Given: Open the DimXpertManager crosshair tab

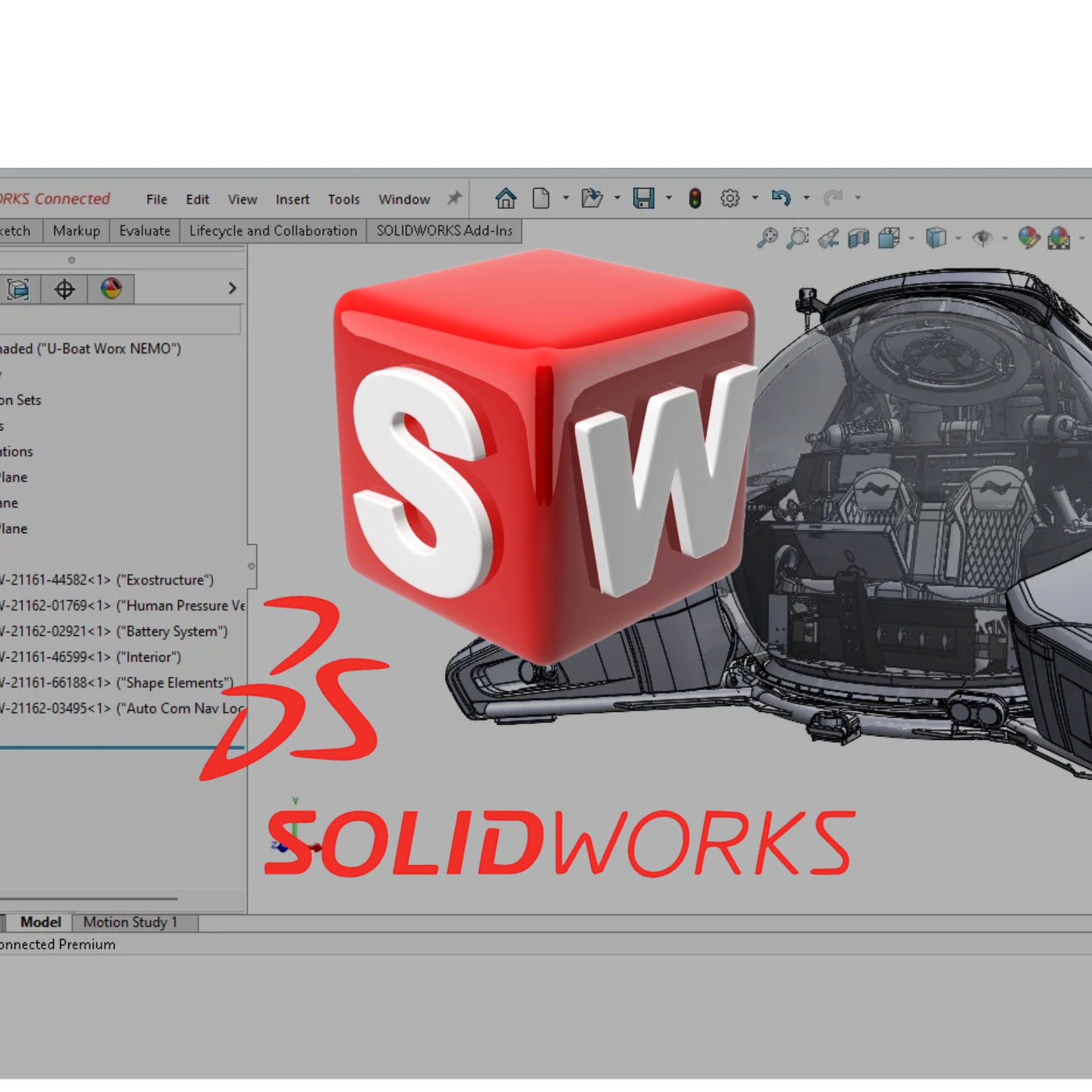Looking at the screenshot, I should click(x=64, y=289).
